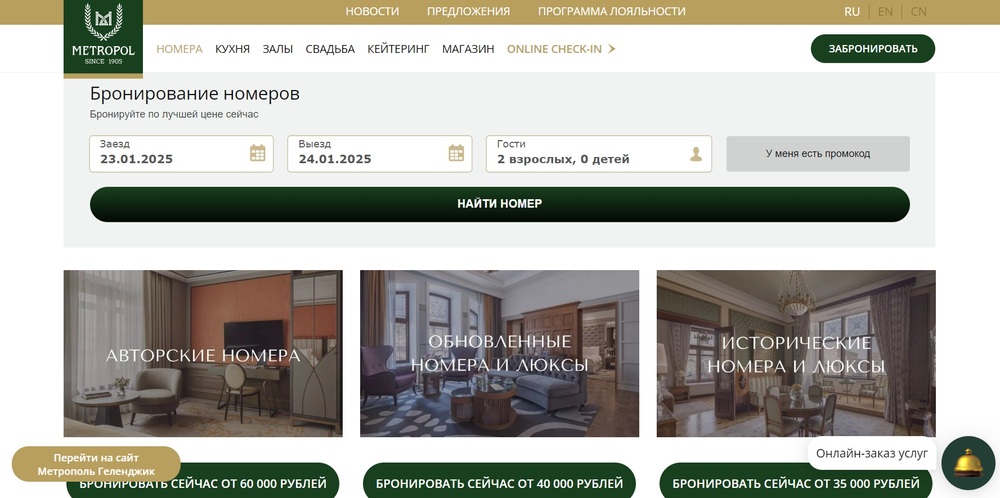Expand the Гости guests selector
Screen dimensions: 1000x498
599,154
